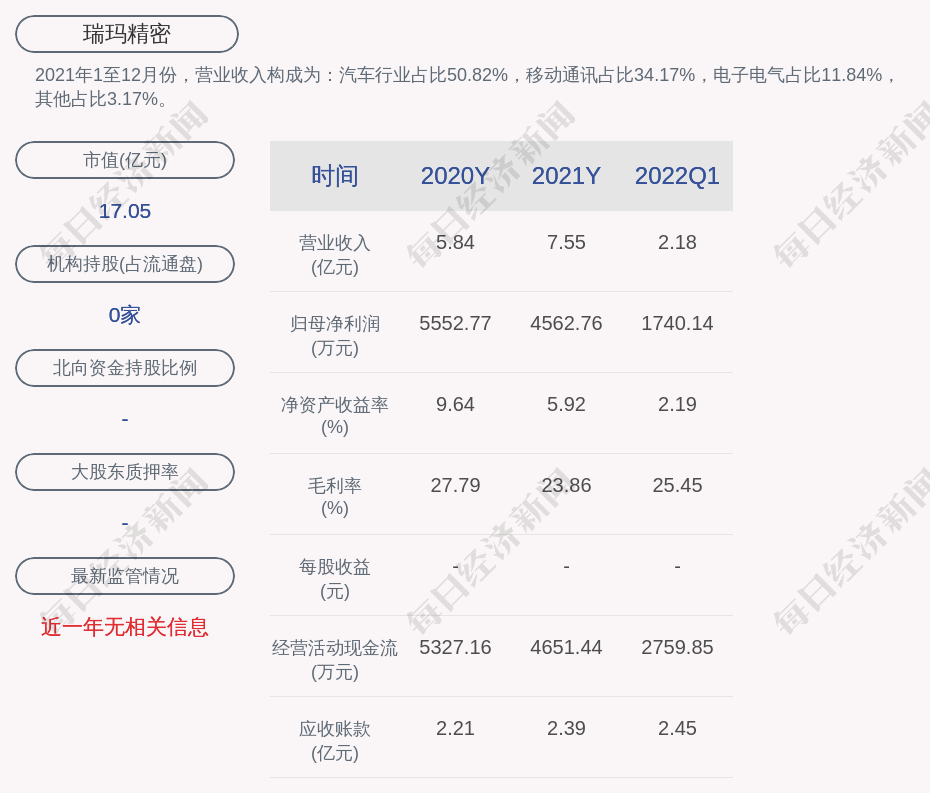Screen dimensions: 930x793
Task: Click the 机构持股(占流通盘) label pill
Action: pos(125,264)
